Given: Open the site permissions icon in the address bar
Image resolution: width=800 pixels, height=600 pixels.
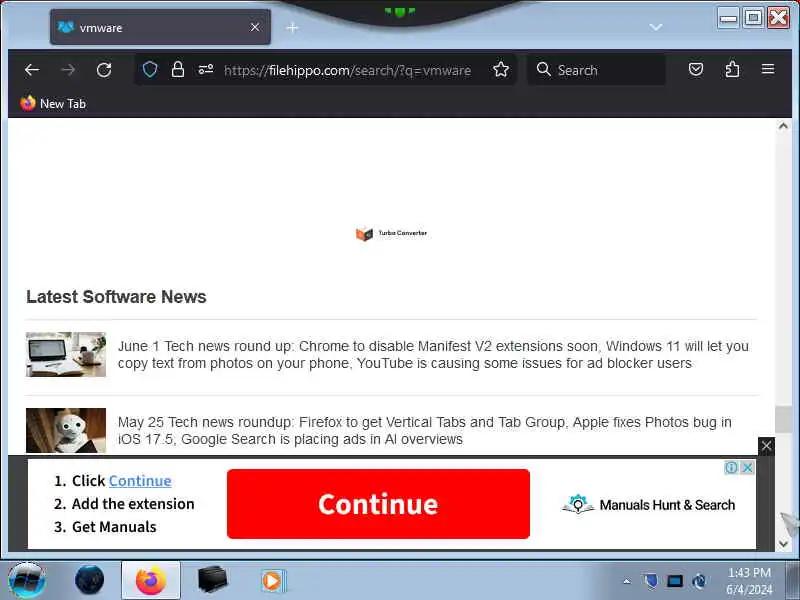Looking at the screenshot, I should click(x=206, y=69).
